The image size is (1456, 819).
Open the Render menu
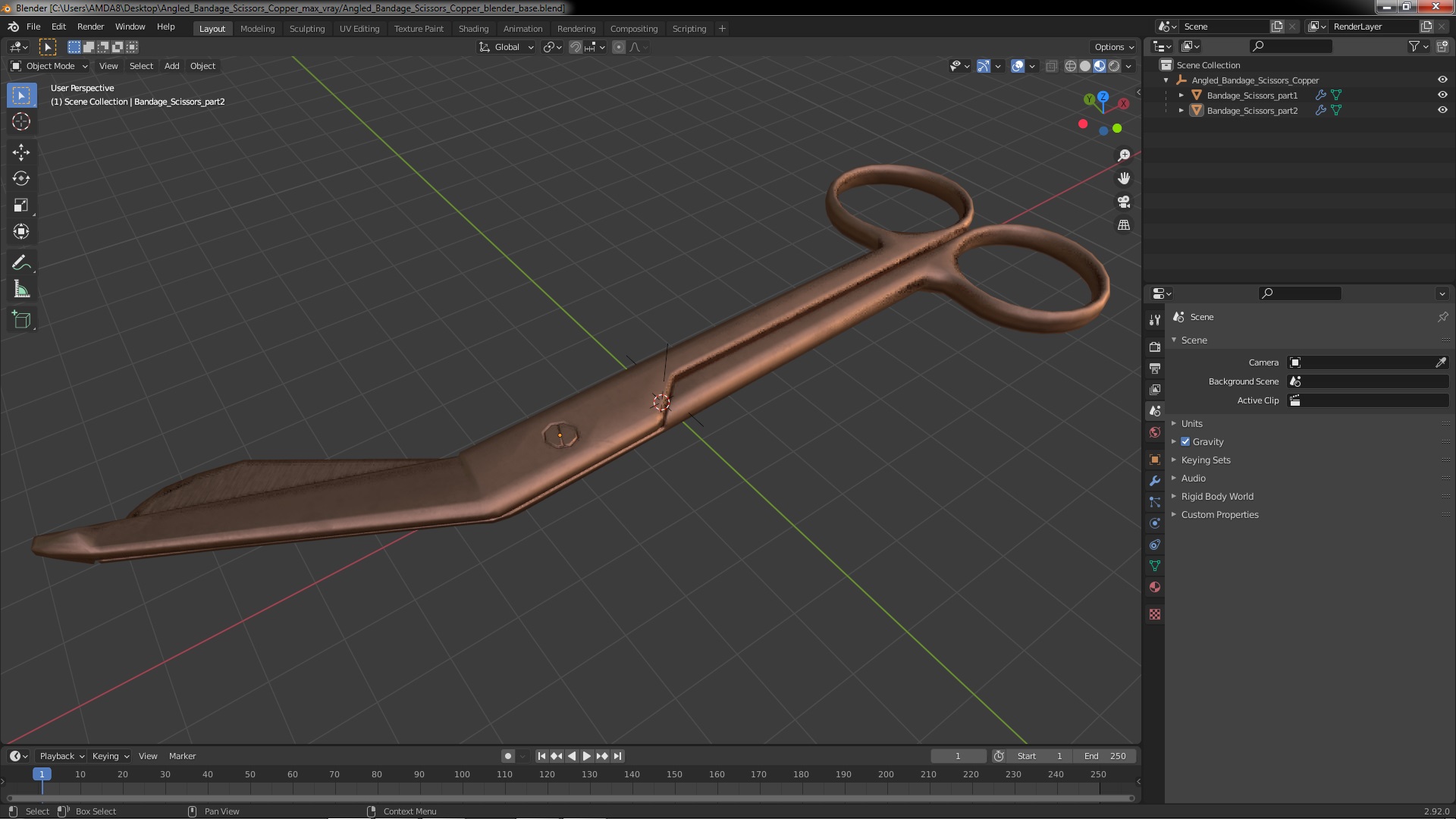click(x=90, y=27)
